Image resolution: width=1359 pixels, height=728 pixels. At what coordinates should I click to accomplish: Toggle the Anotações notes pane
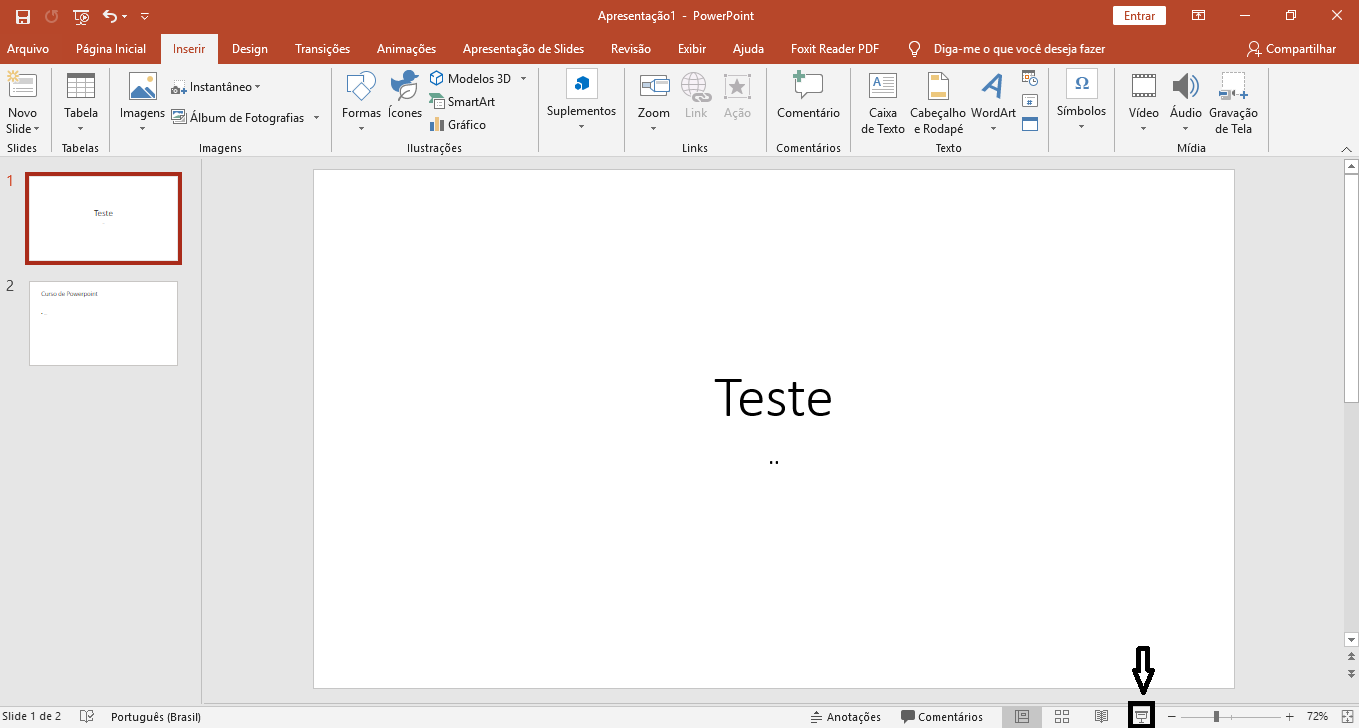pyautogui.click(x=846, y=717)
